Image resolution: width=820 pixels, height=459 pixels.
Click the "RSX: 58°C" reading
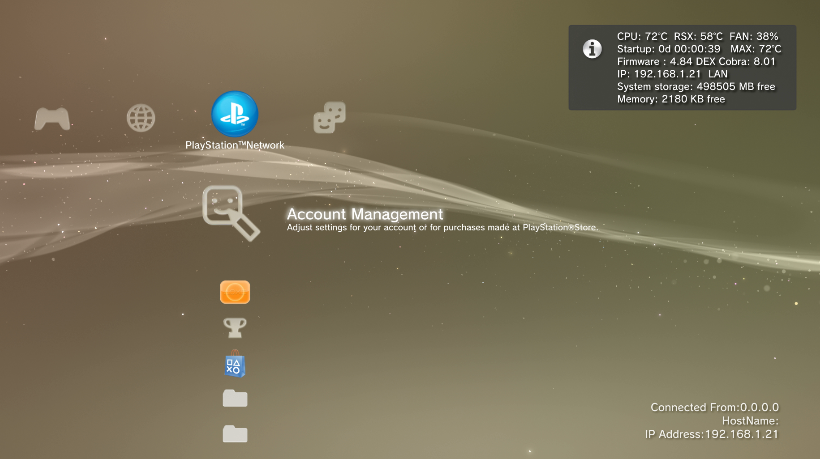tap(698, 37)
